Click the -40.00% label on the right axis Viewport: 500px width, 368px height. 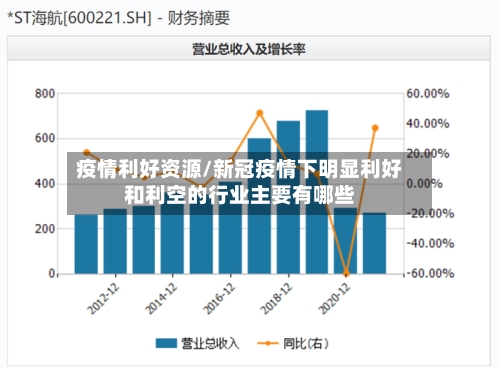(430, 243)
